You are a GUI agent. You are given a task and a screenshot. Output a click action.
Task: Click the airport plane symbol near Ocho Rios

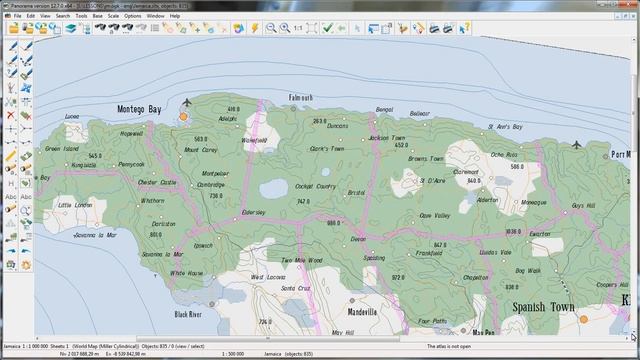pyautogui.click(x=576, y=144)
